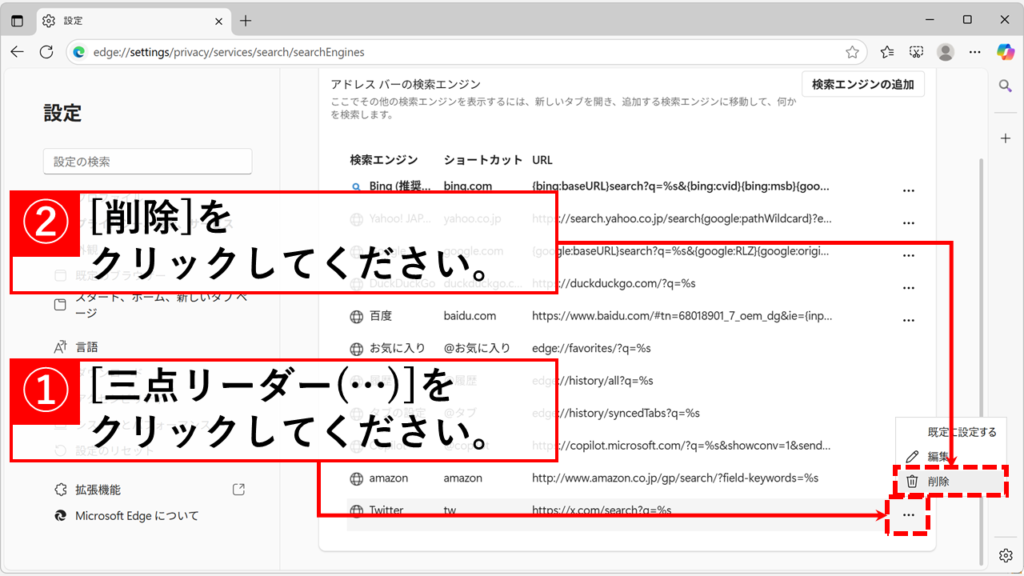
Task: Click edge://favorites/?q=%s URL text
Action: coord(591,348)
